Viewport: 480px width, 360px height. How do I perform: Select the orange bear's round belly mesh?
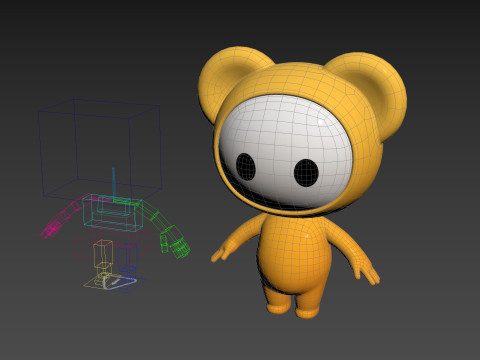pos(296,254)
